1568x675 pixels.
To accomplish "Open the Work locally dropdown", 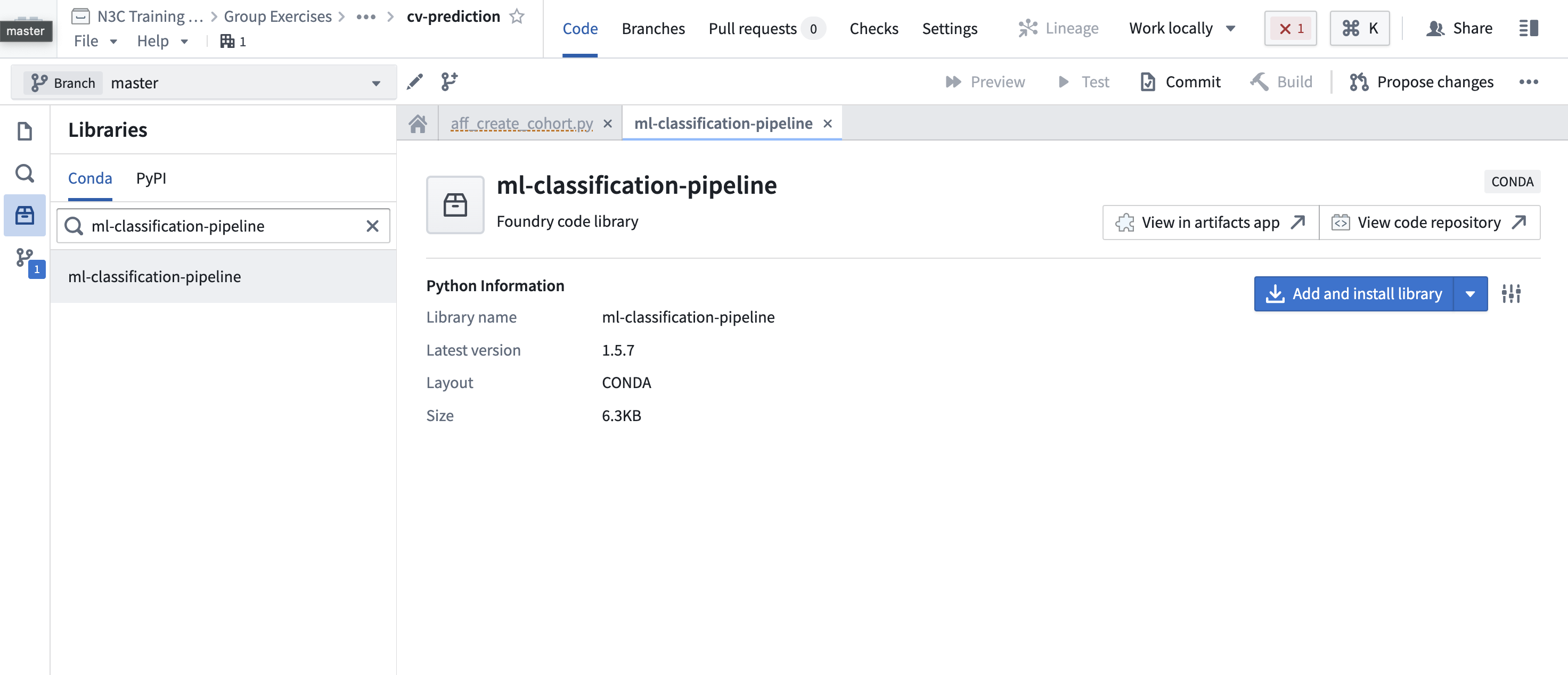I will pyautogui.click(x=1181, y=28).
